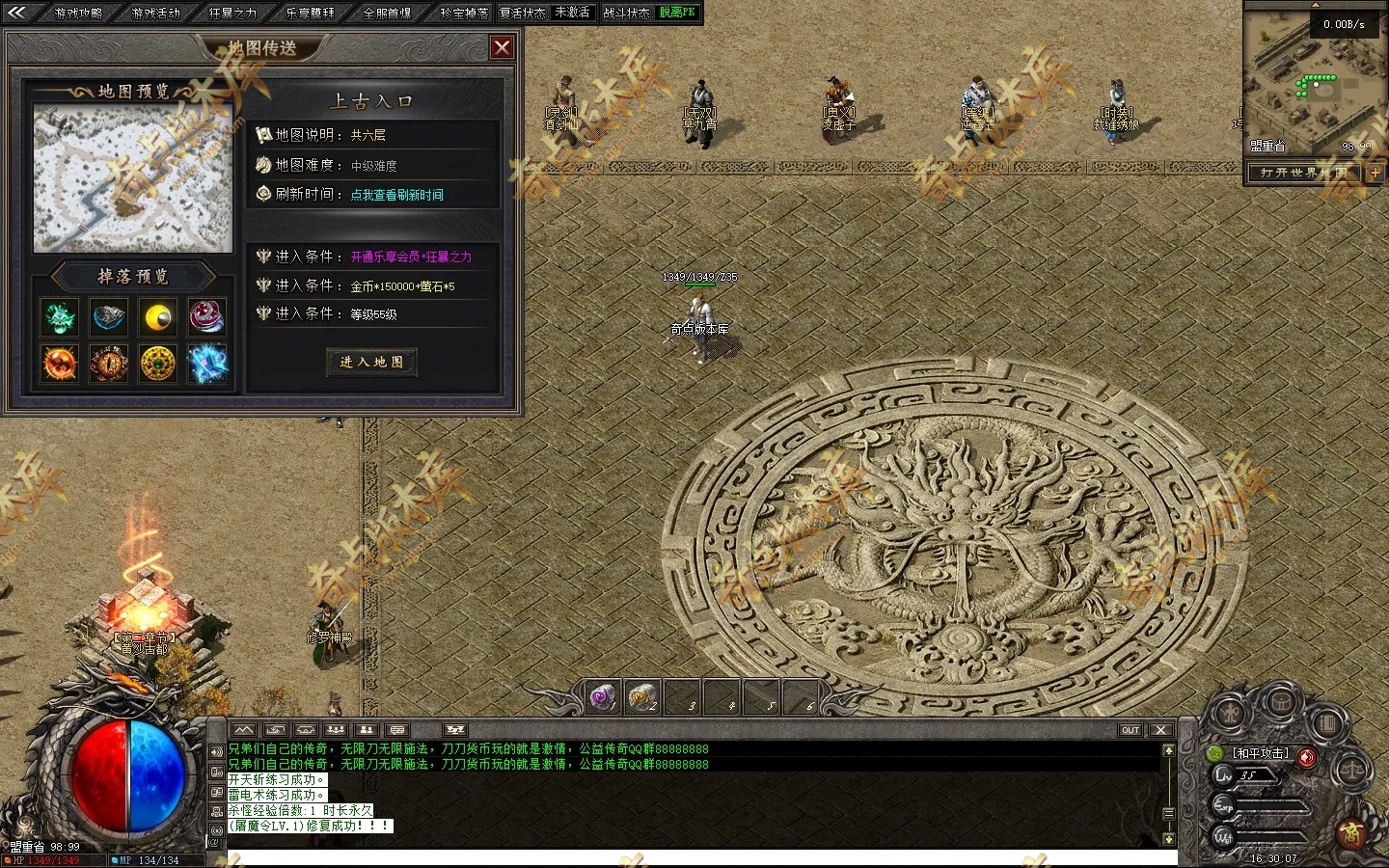The height and width of the screenshot is (868, 1389).
Task: Click the 苗疆古都 flaming teleport altar
Action: [x=145, y=612]
